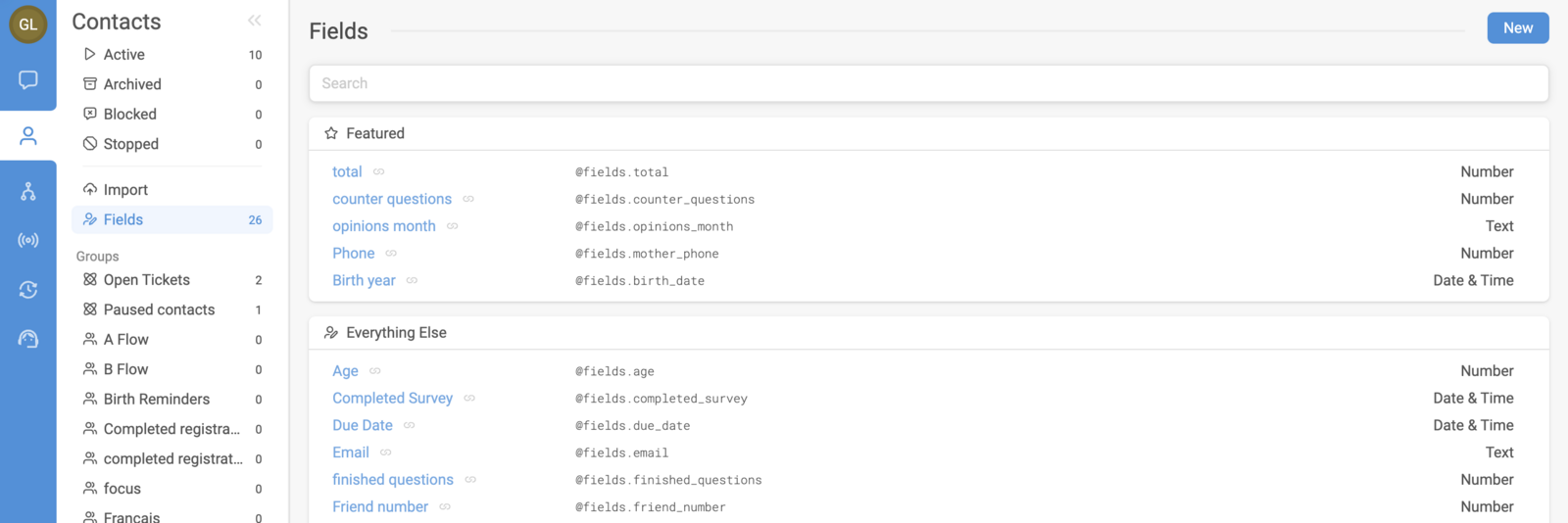Viewport: 1568px width, 523px height.
Task: Open the counter questions field
Action: click(391, 199)
